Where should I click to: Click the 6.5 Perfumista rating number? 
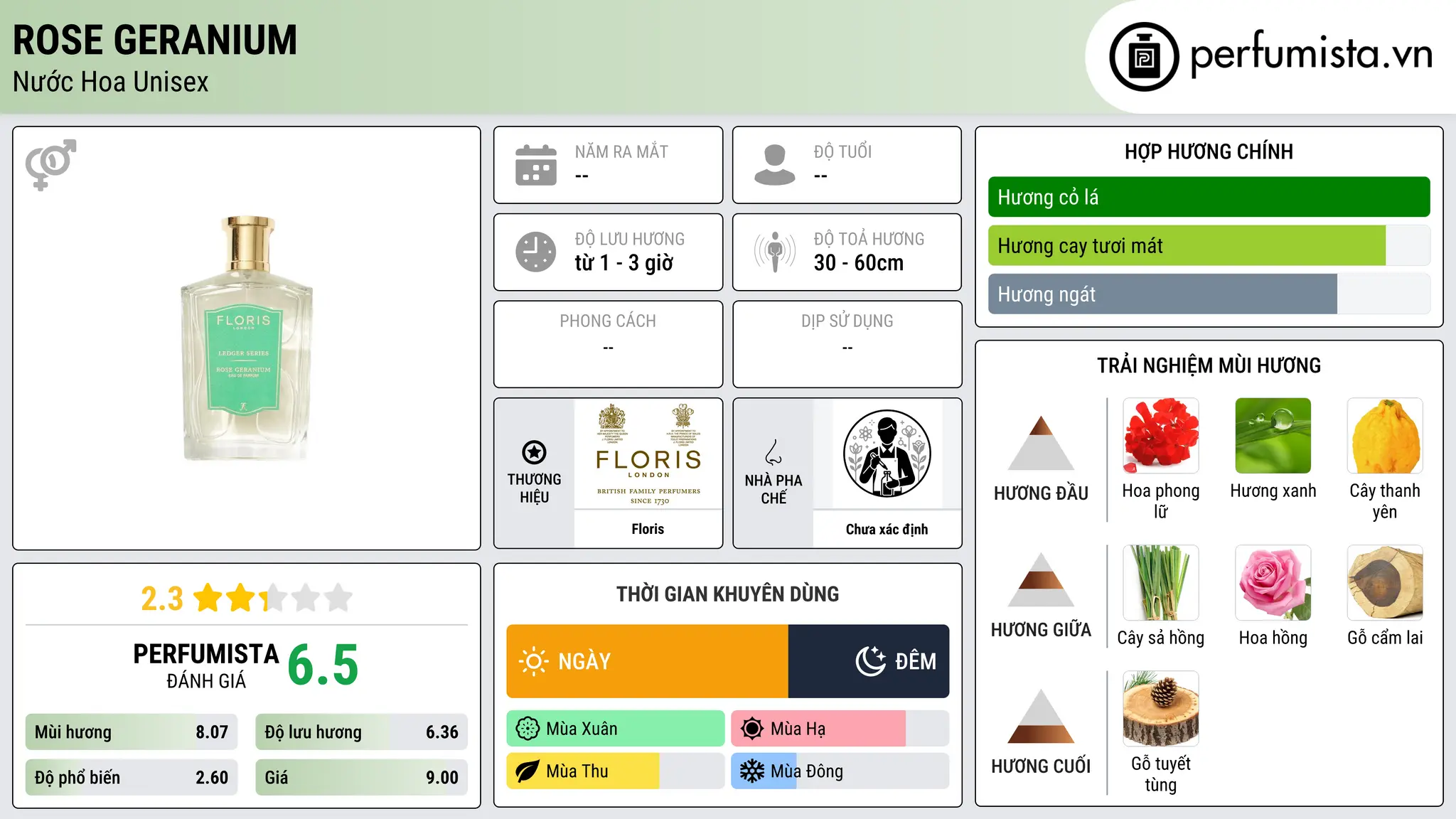(x=323, y=665)
